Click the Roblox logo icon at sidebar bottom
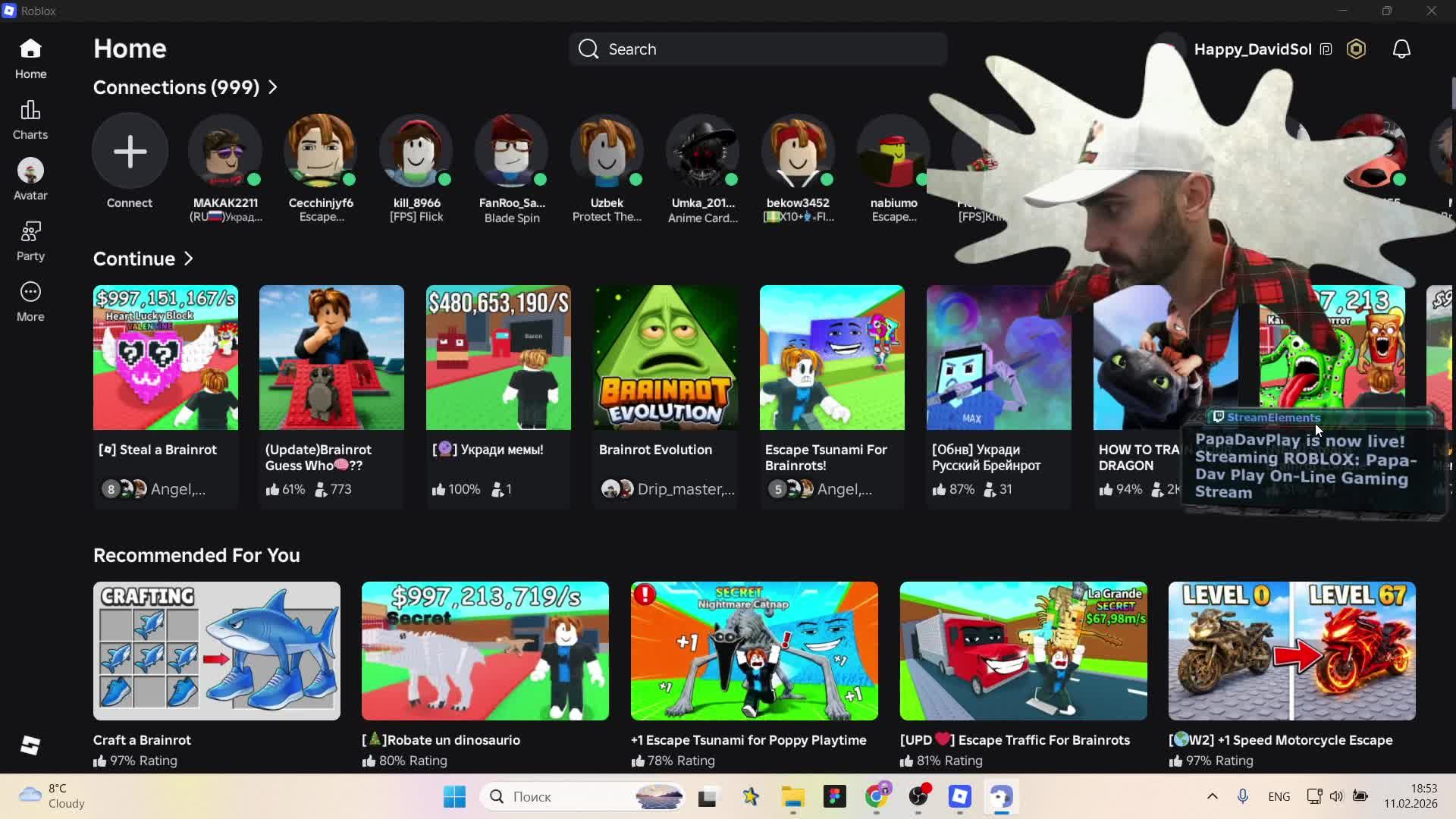The height and width of the screenshot is (819, 1456). click(x=30, y=745)
